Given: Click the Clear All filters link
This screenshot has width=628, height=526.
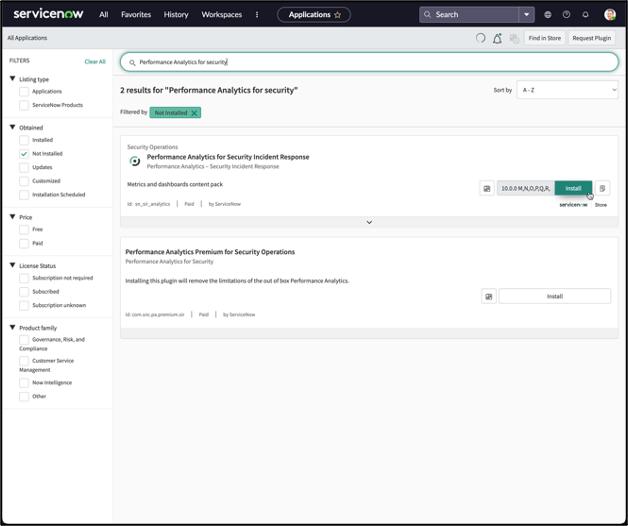Looking at the screenshot, I should click(x=95, y=62).
